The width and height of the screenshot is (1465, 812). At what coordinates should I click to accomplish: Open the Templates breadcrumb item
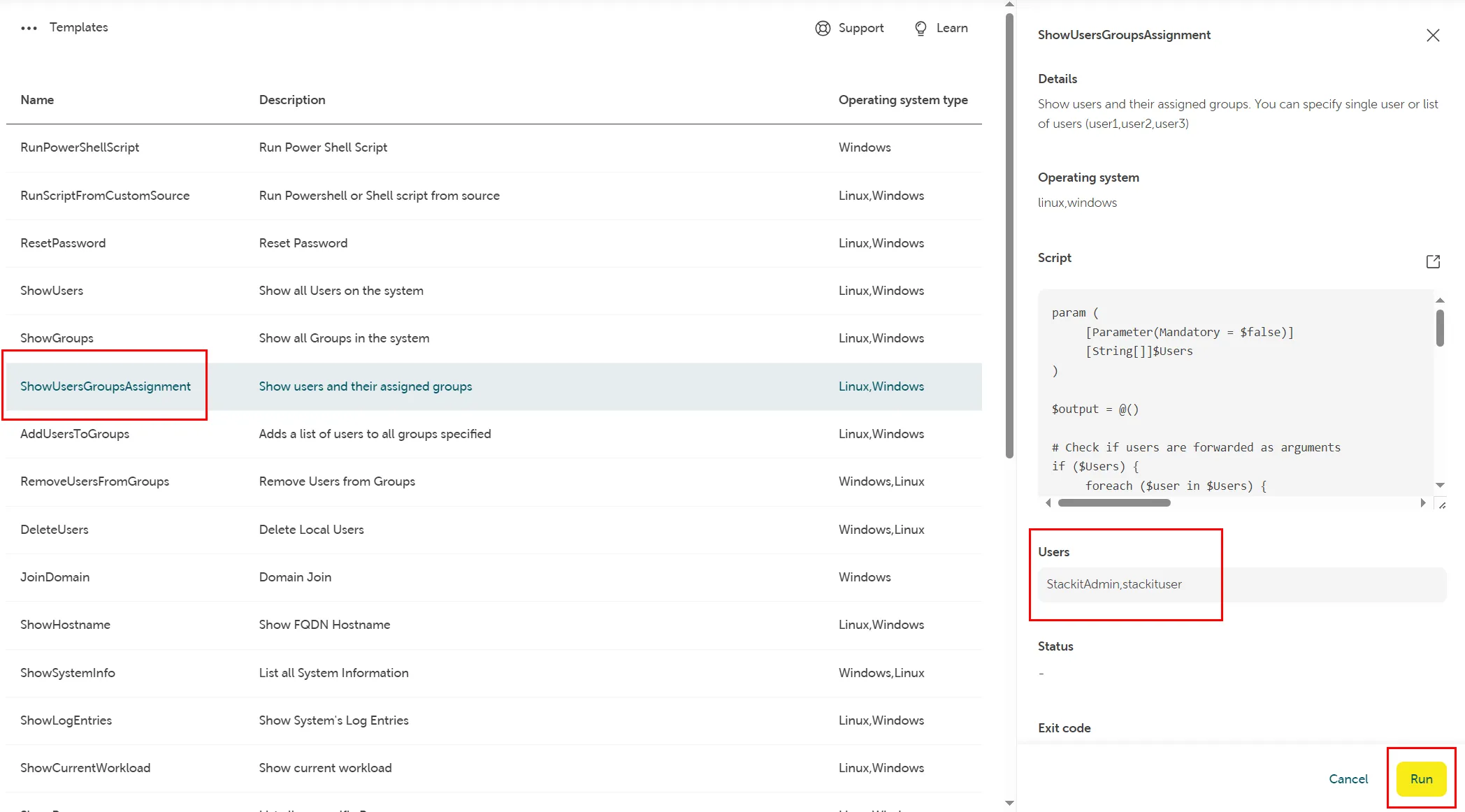click(78, 27)
